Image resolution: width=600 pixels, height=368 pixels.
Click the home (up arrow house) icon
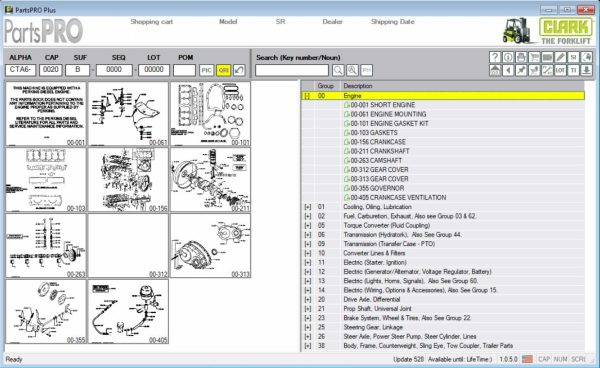pos(495,70)
